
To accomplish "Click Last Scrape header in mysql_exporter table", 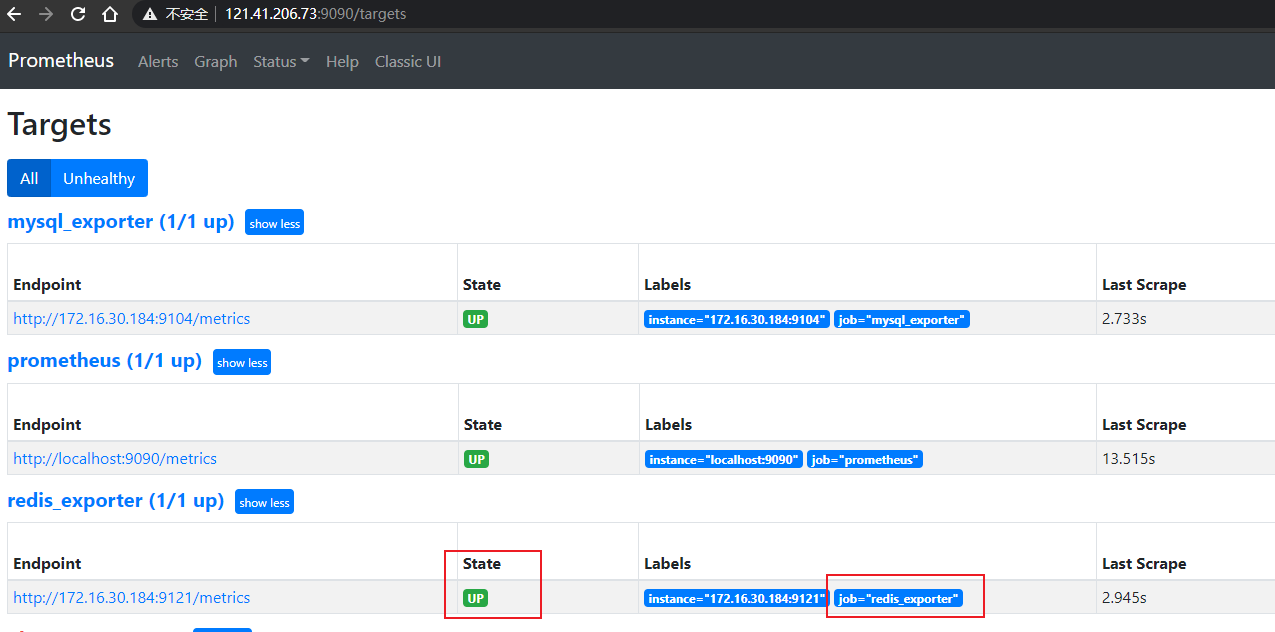I will coord(1144,285).
